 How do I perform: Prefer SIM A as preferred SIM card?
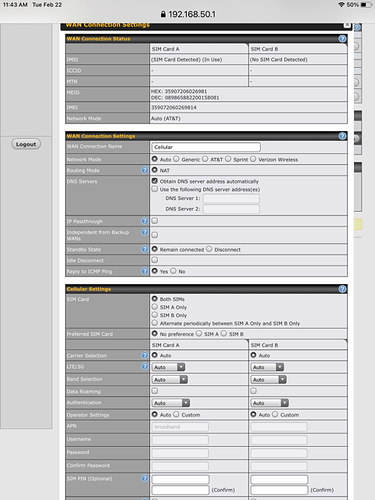[199, 333]
